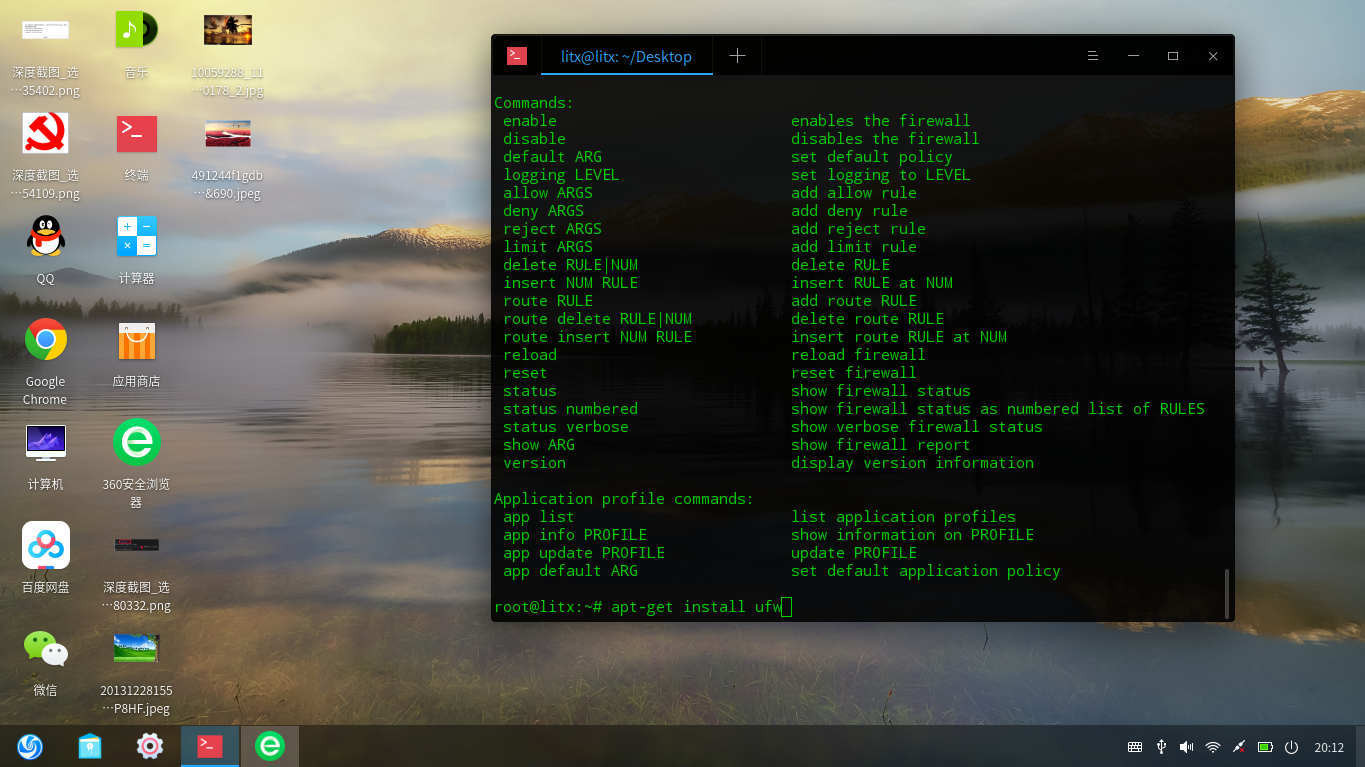Open the terminal hamburger menu
Screen dimensions: 1365x767
(1092, 56)
